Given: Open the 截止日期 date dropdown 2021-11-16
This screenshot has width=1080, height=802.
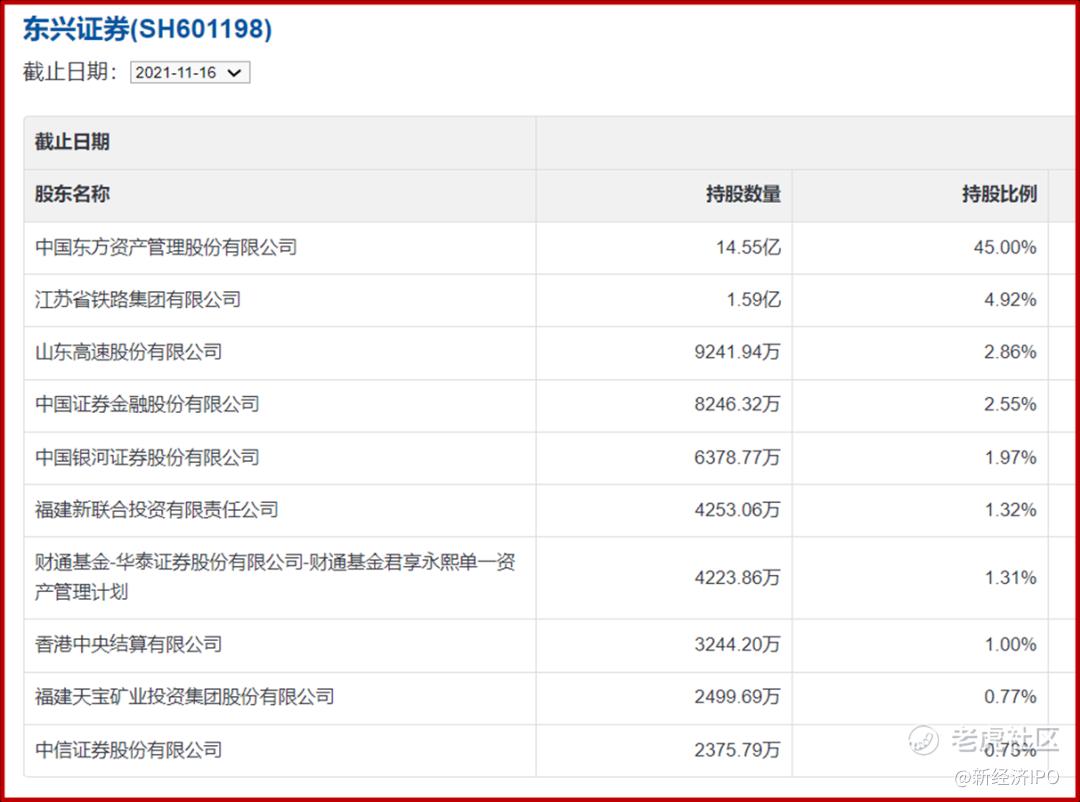Looking at the screenshot, I should (190, 72).
